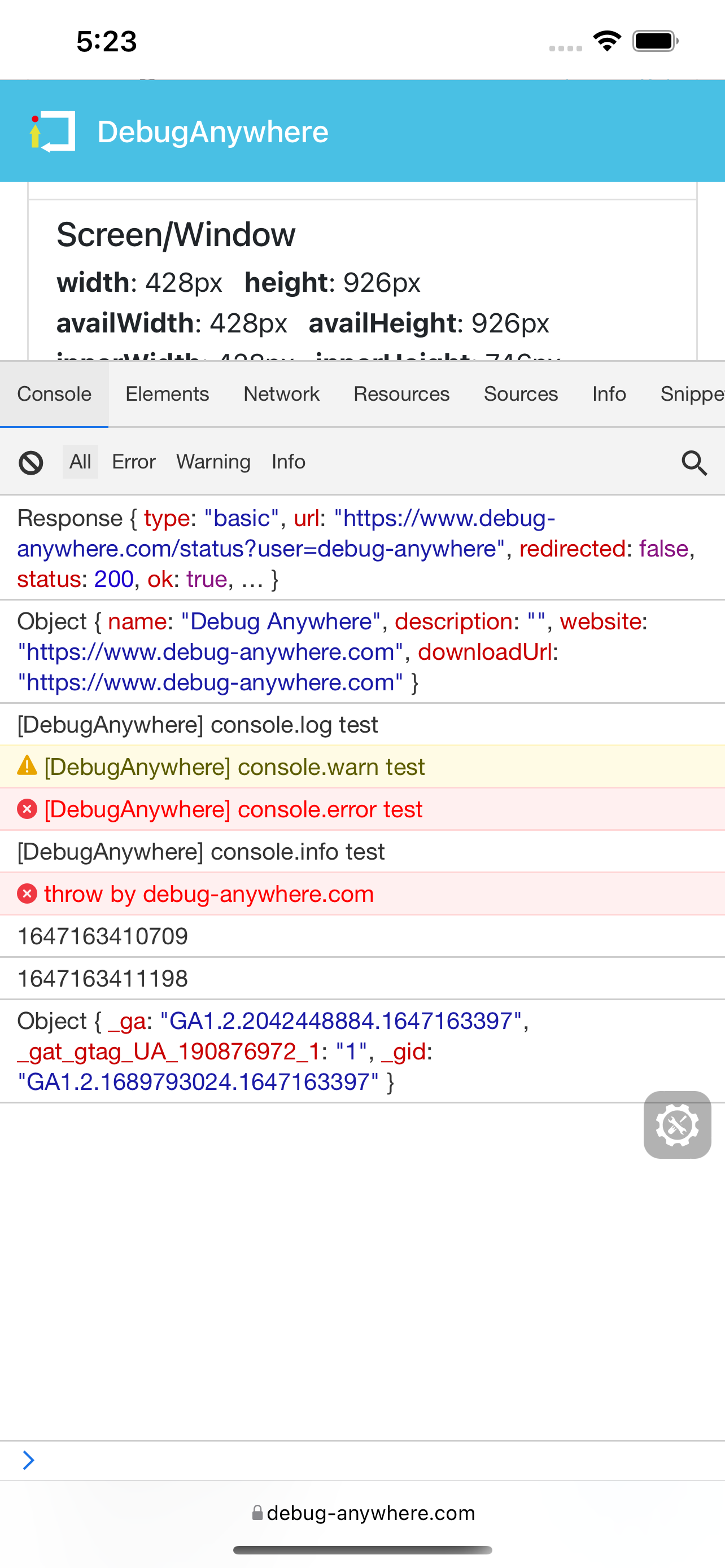Click the warning triangle beside console.warn test
This screenshot has width=725, height=1568.
click(27, 766)
